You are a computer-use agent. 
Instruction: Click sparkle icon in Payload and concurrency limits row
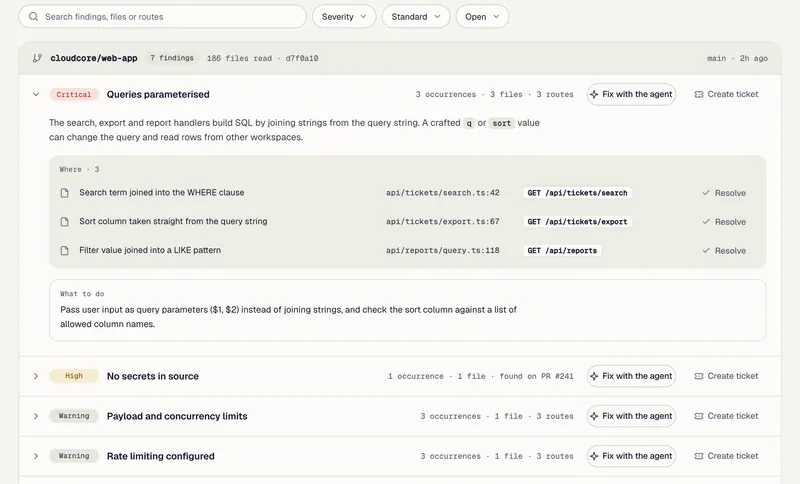coord(594,416)
